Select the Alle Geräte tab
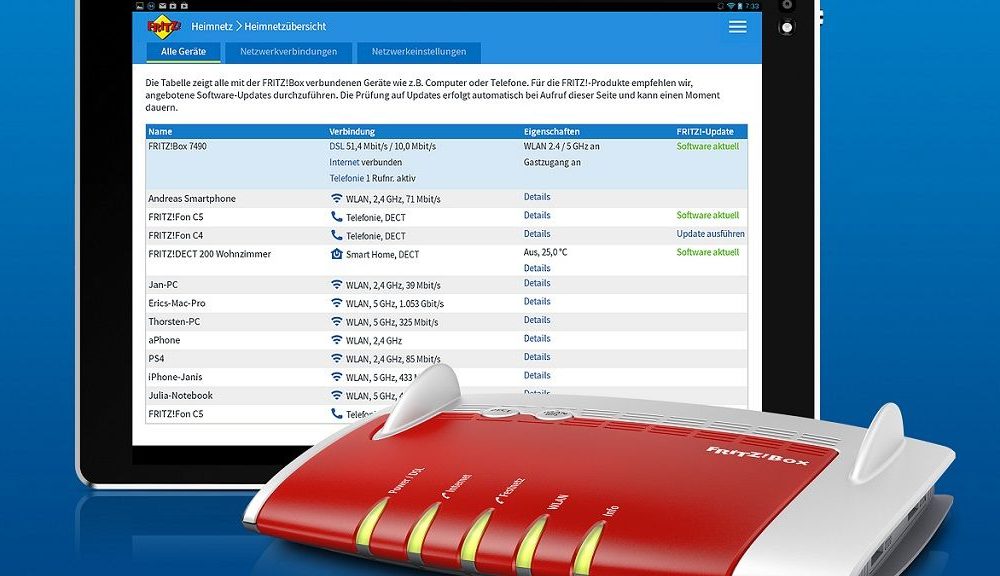This screenshot has height=576, width=1000. pos(182,52)
